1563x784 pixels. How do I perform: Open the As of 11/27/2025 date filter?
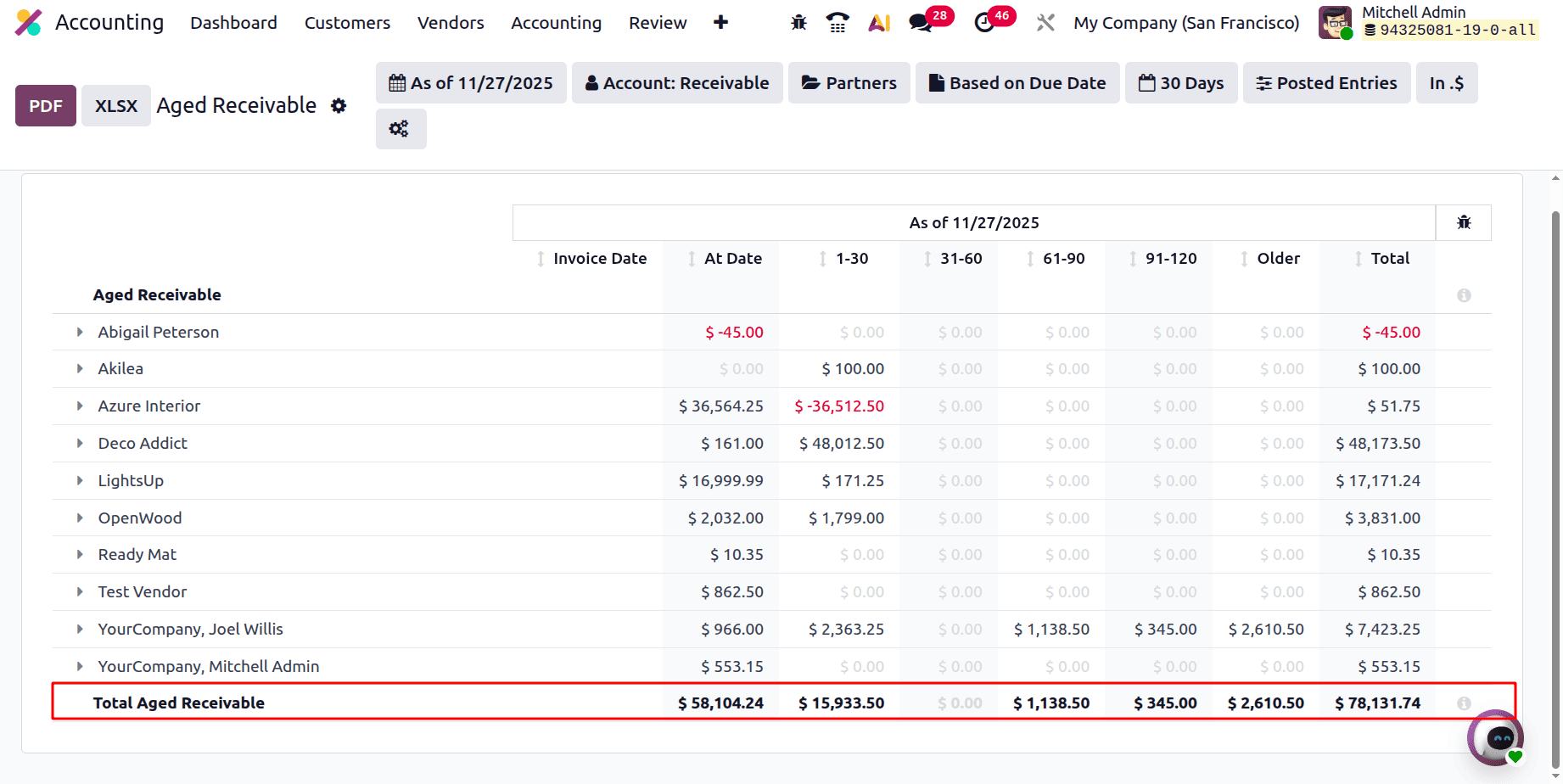coord(471,83)
